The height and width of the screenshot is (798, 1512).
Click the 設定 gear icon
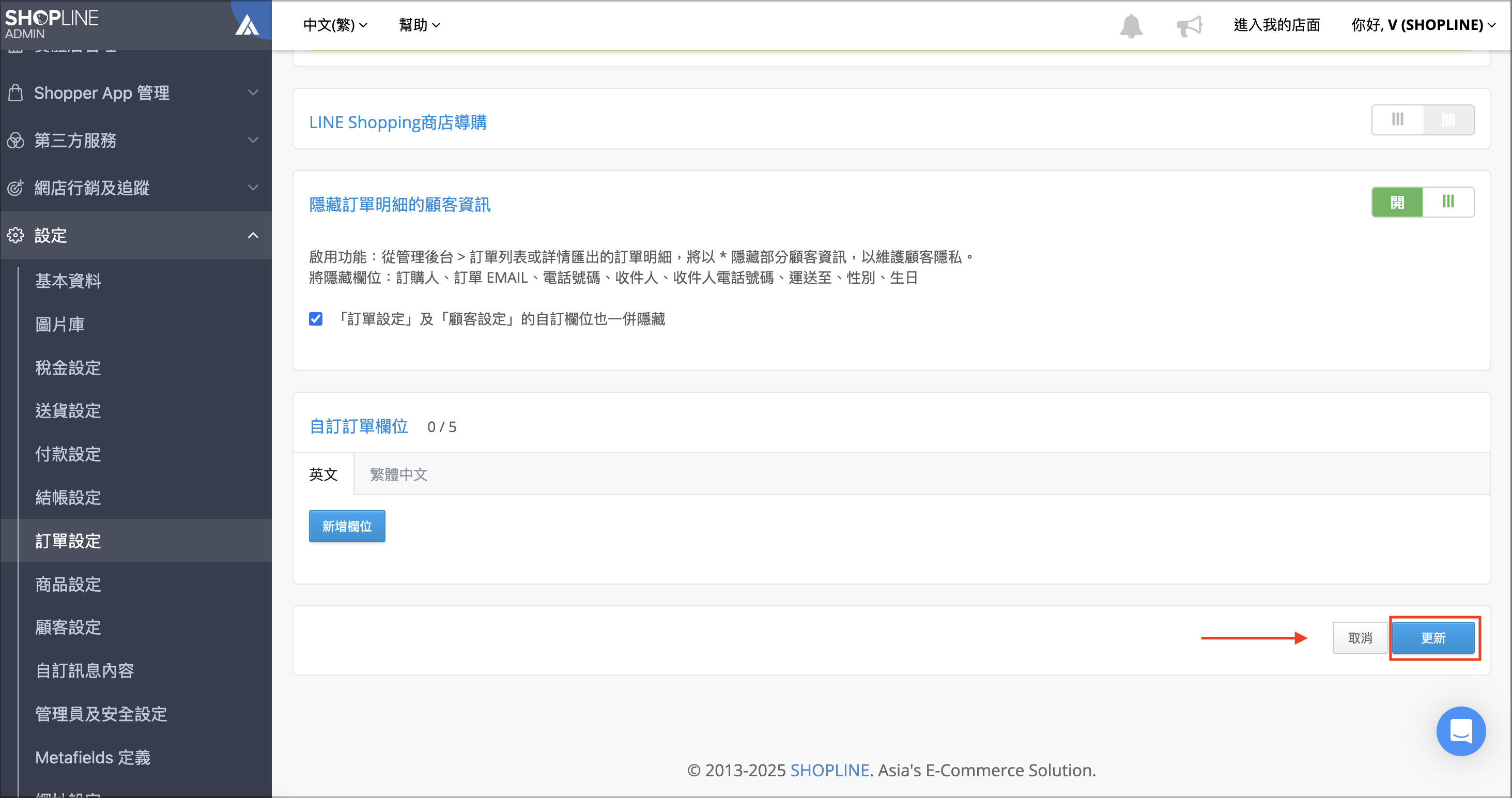coord(16,235)
